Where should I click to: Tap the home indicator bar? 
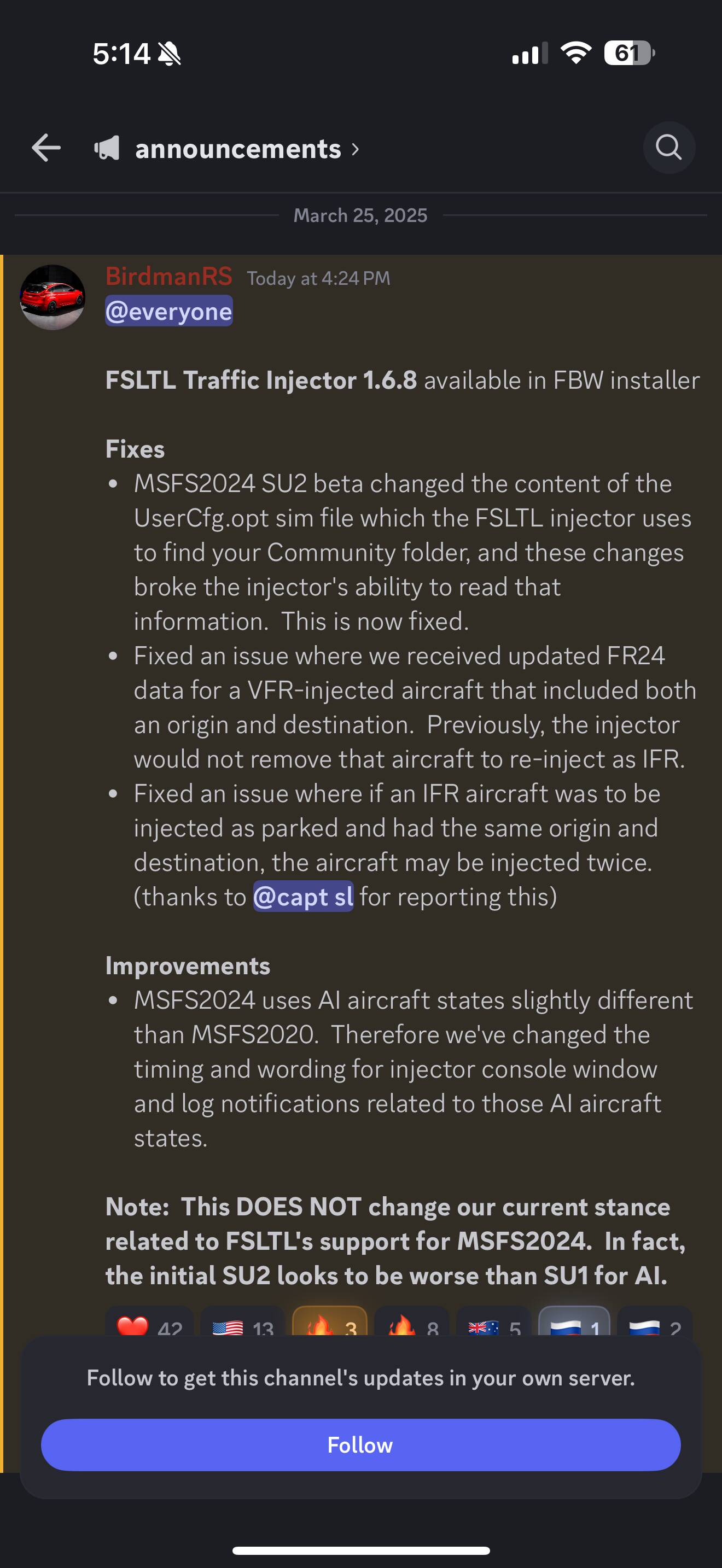click(361, 1551)
